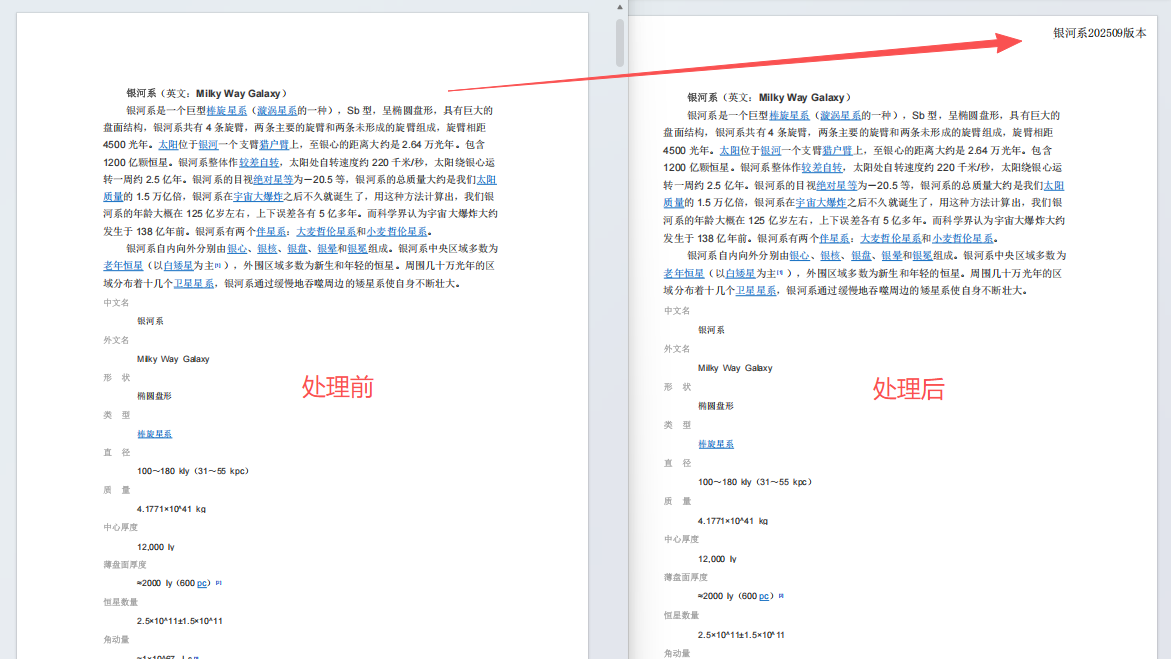This screenshot has height=659, width=1171.
Task: Follow the 较差自转 link in the right pane
Action: [x=821, y=169]
